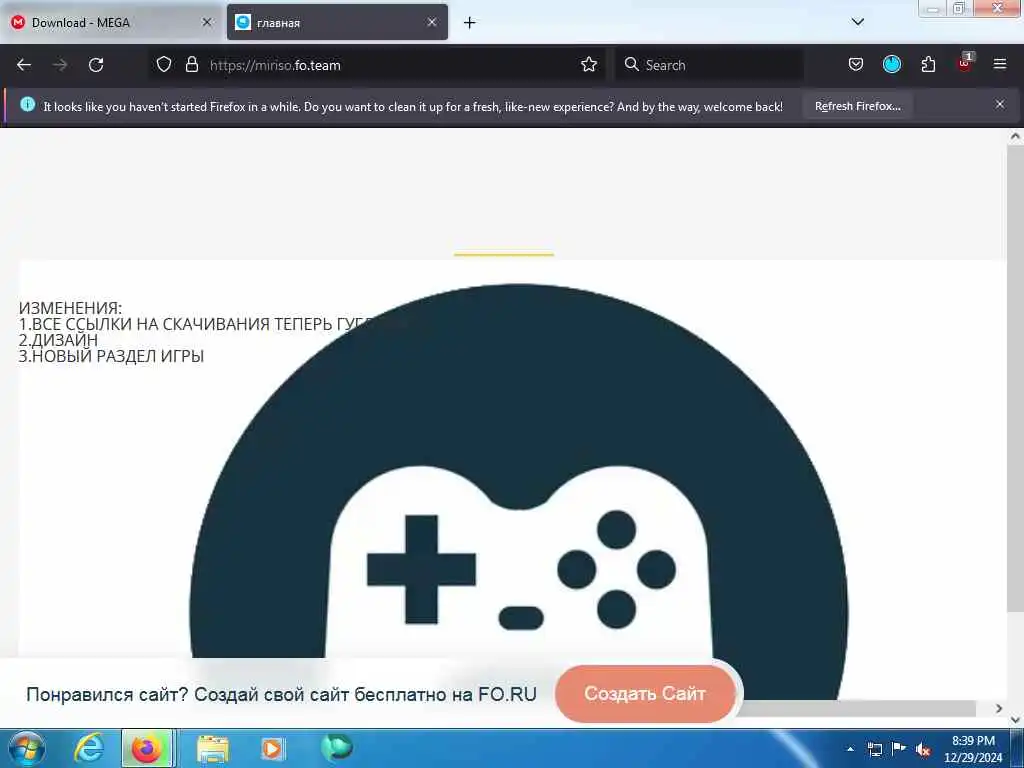Click the page scroll up arrow

pyautogui.click(x=1015, y=136)
